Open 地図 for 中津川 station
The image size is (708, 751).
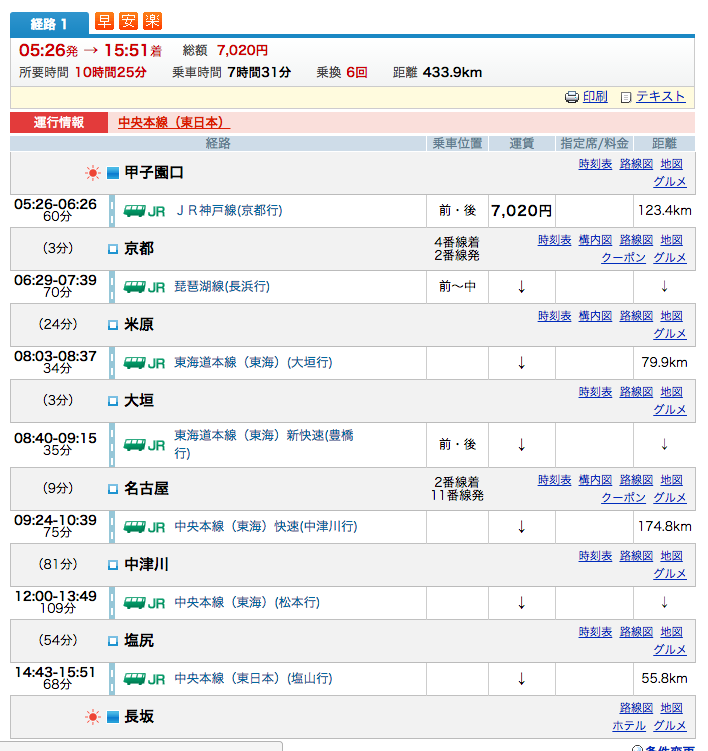click(671, 556)
